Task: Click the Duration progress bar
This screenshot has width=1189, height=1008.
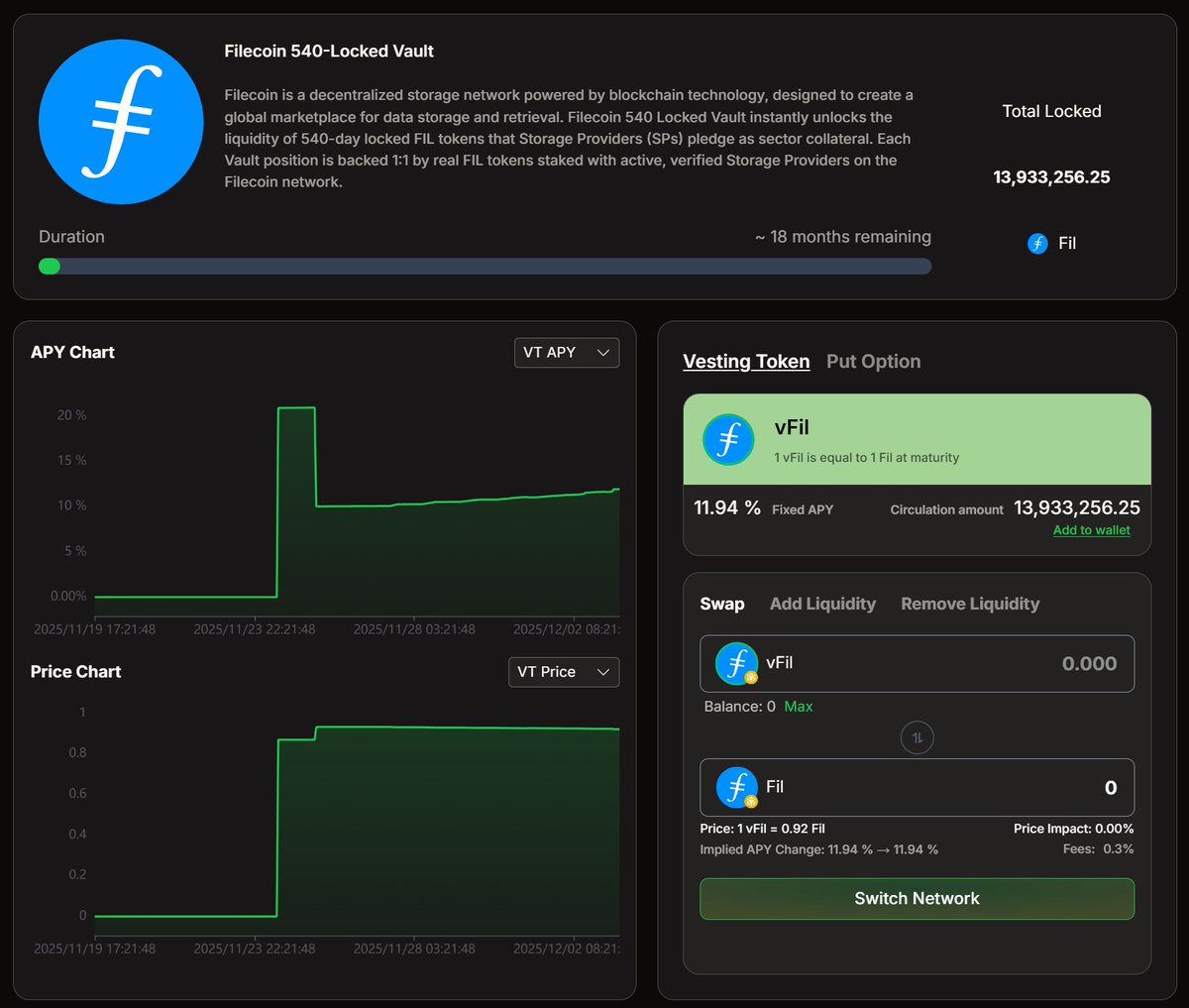Action: click(485, 266)
